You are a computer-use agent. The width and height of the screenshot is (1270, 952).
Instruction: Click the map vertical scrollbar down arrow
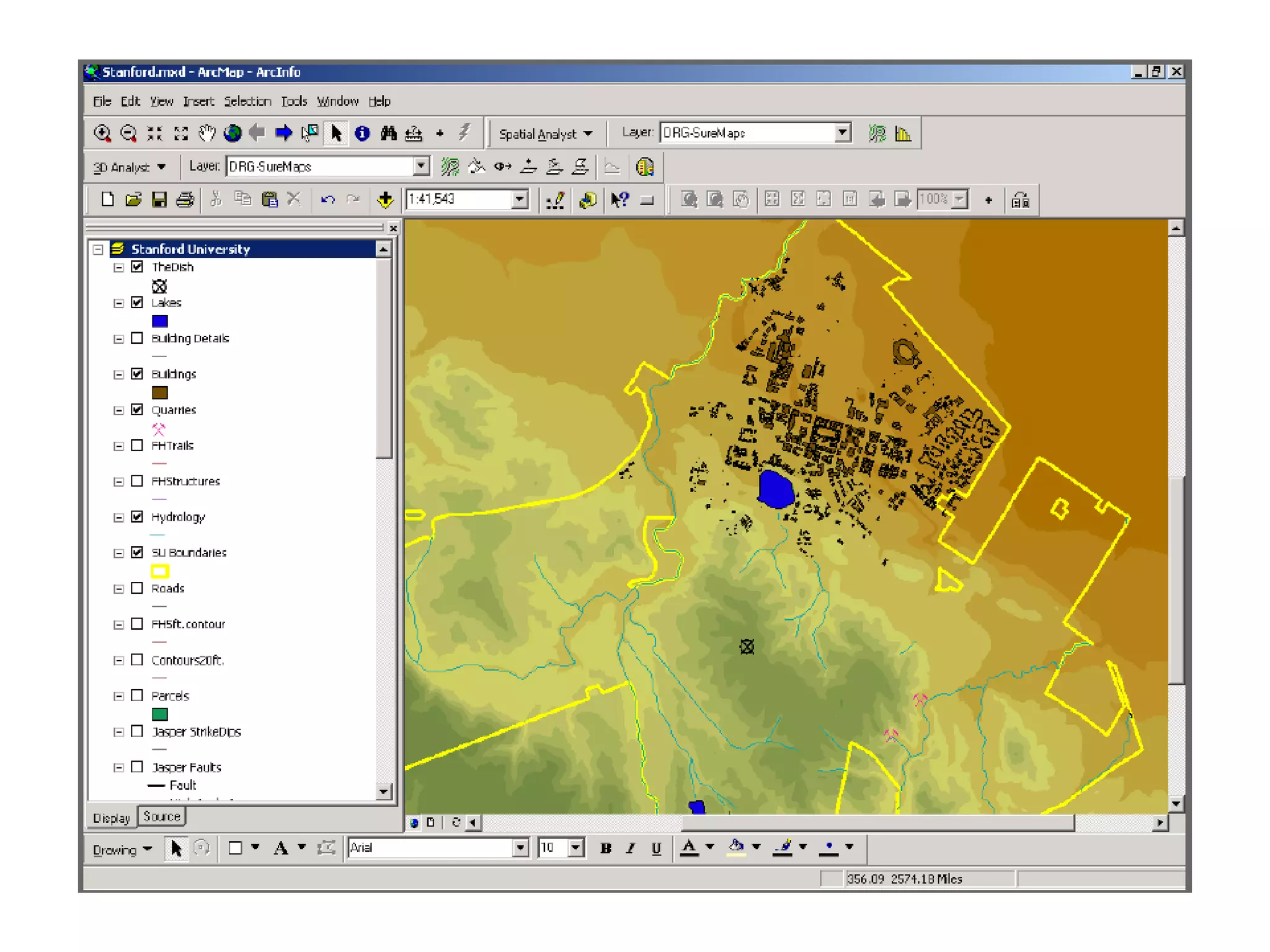(1176, 804)
